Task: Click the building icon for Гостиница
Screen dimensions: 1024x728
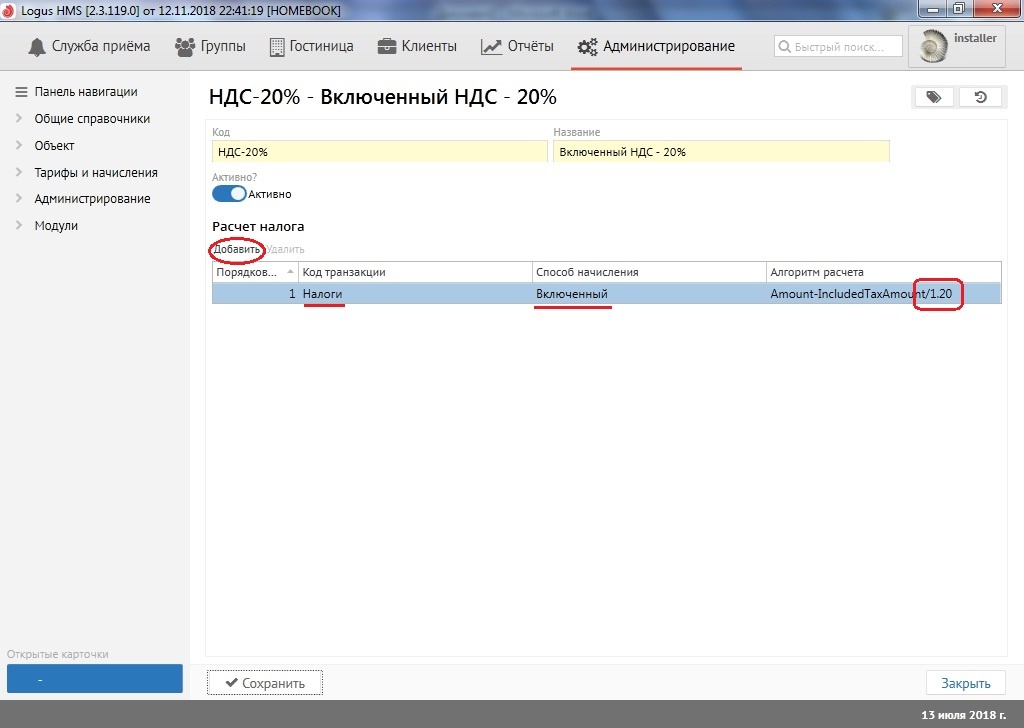Action: 277,47
